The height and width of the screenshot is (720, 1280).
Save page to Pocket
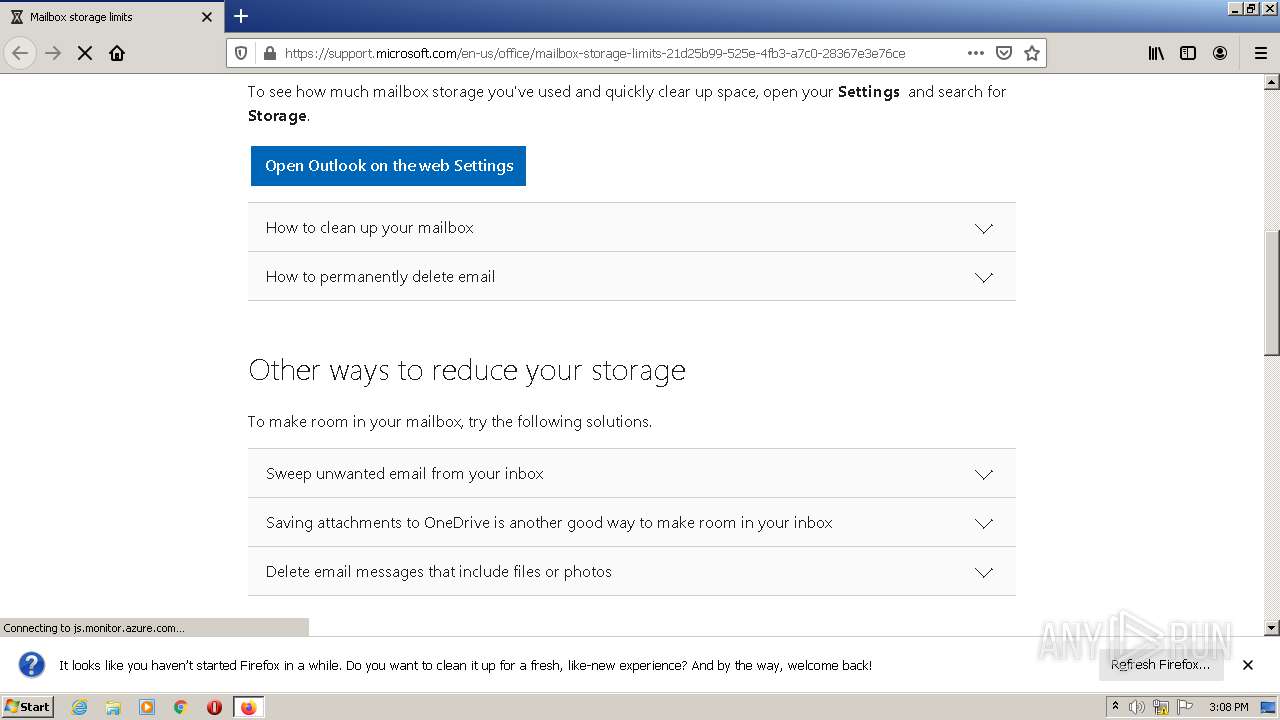click(1004, 53)
